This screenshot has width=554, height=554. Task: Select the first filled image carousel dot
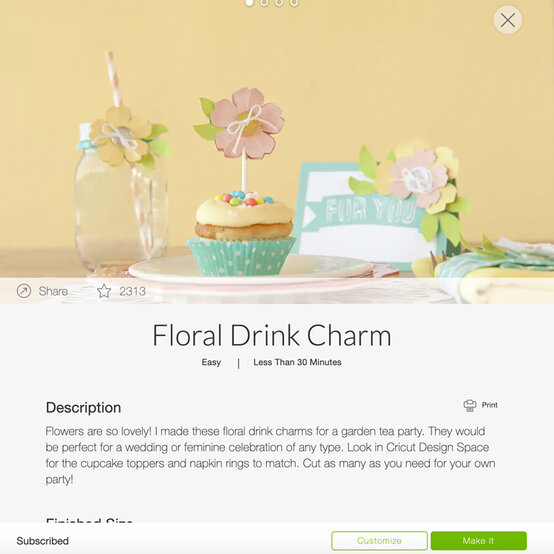(x=249, y=3)
